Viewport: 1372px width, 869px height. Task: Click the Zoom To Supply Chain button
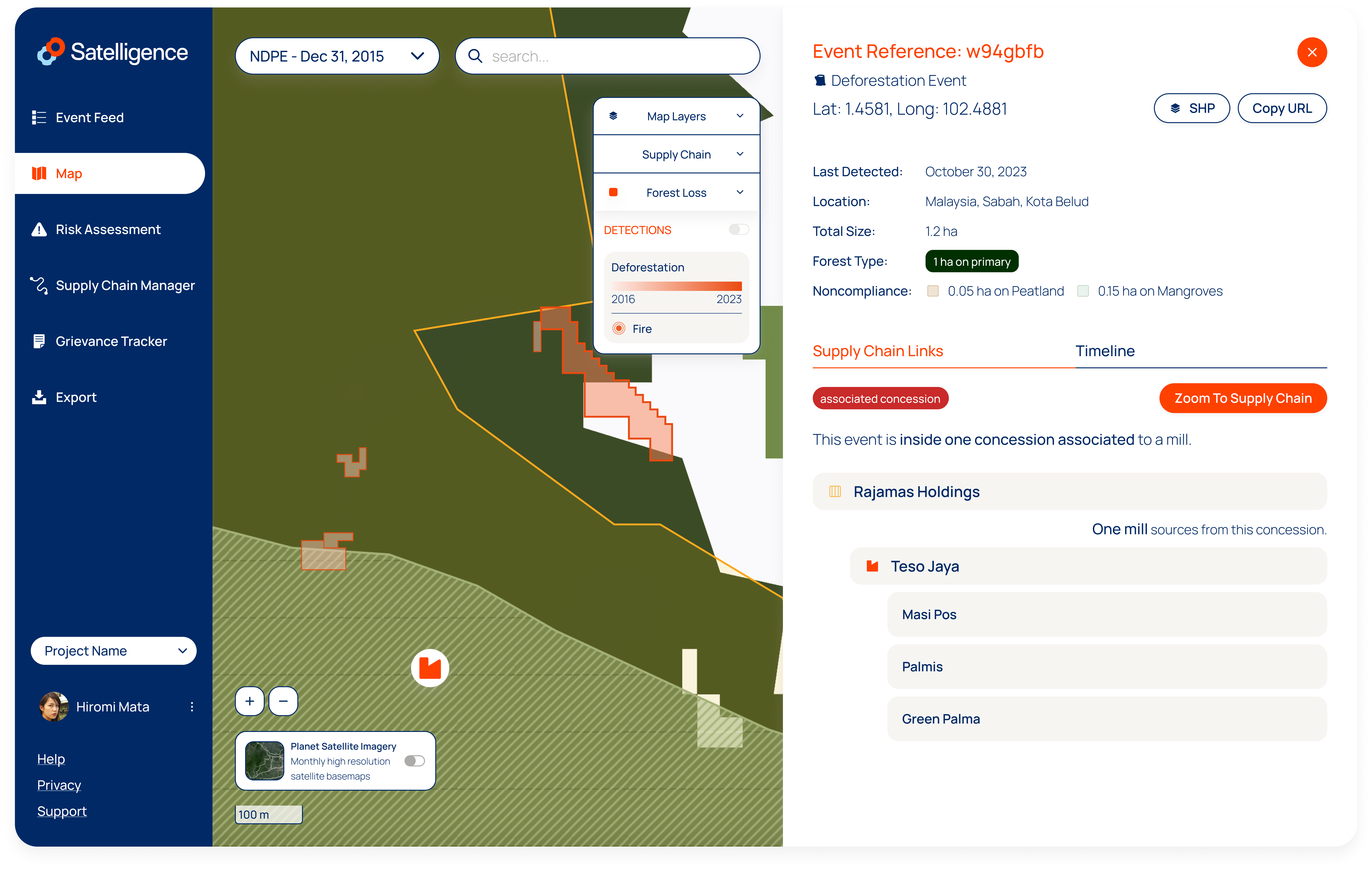tap(1243, 398)
